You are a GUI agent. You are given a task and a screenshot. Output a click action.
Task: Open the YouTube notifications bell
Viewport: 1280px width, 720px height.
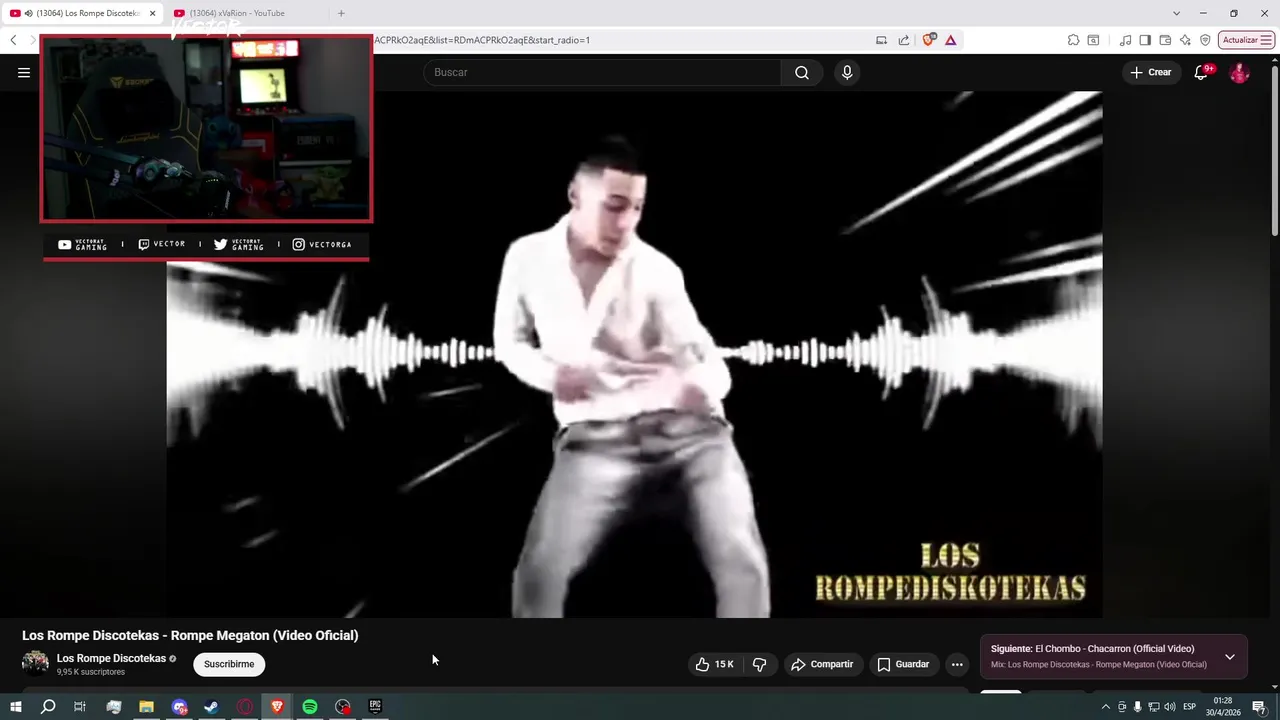pyautogui.click(x=1202, y=72)
